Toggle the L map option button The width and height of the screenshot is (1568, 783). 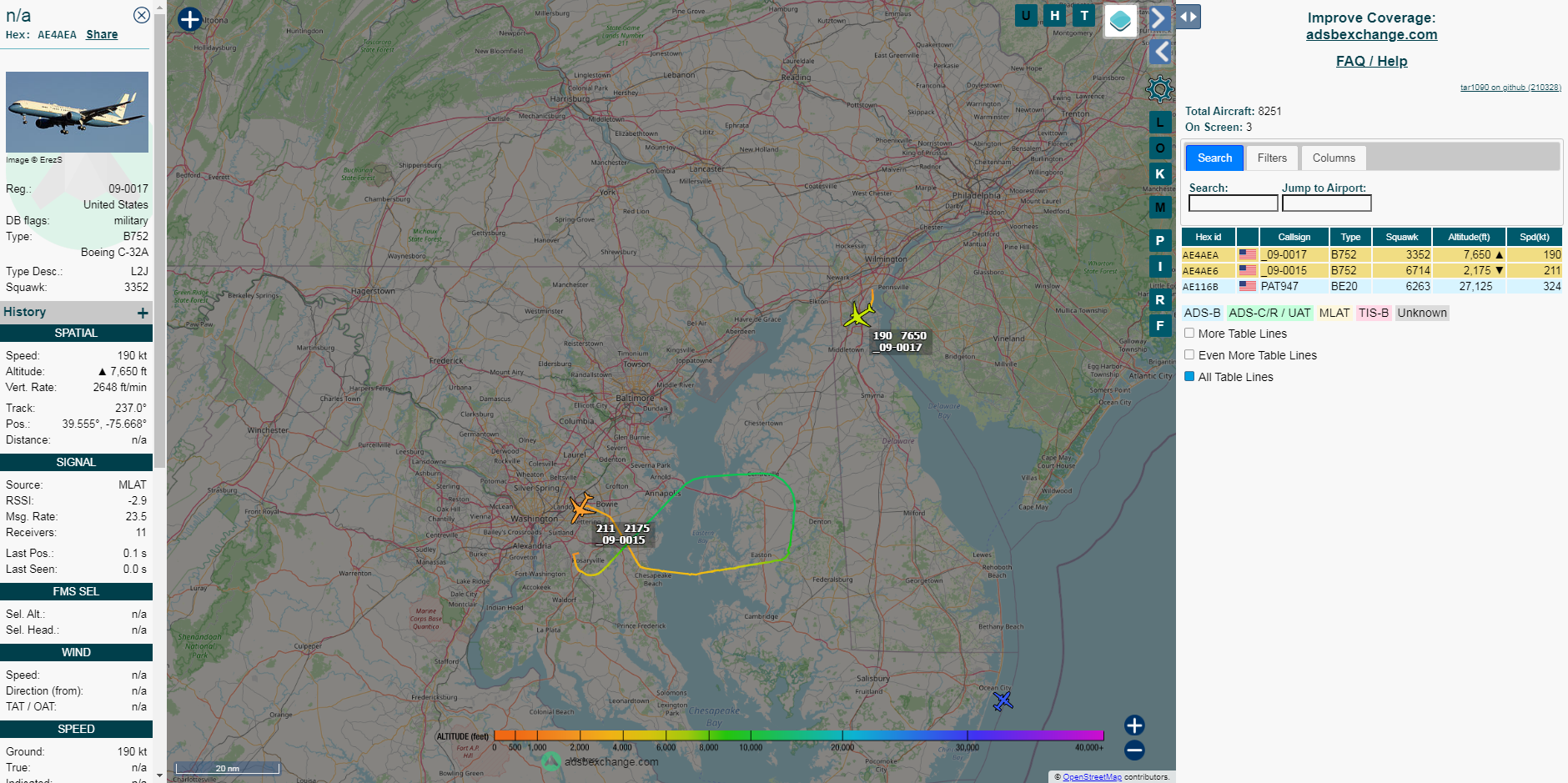coord(1160,122)
